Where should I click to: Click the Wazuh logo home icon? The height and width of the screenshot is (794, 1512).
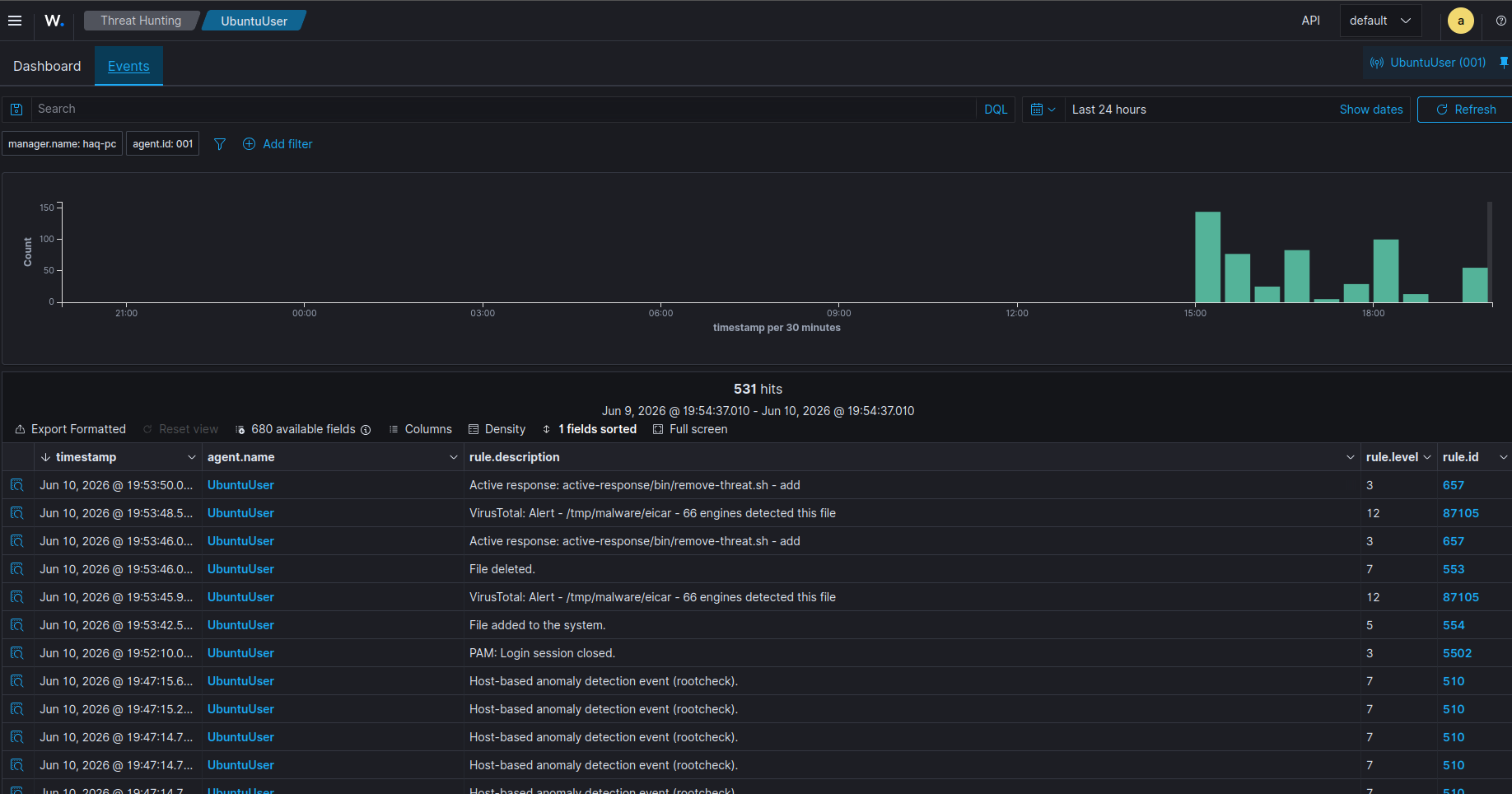(x=54, y=21)
